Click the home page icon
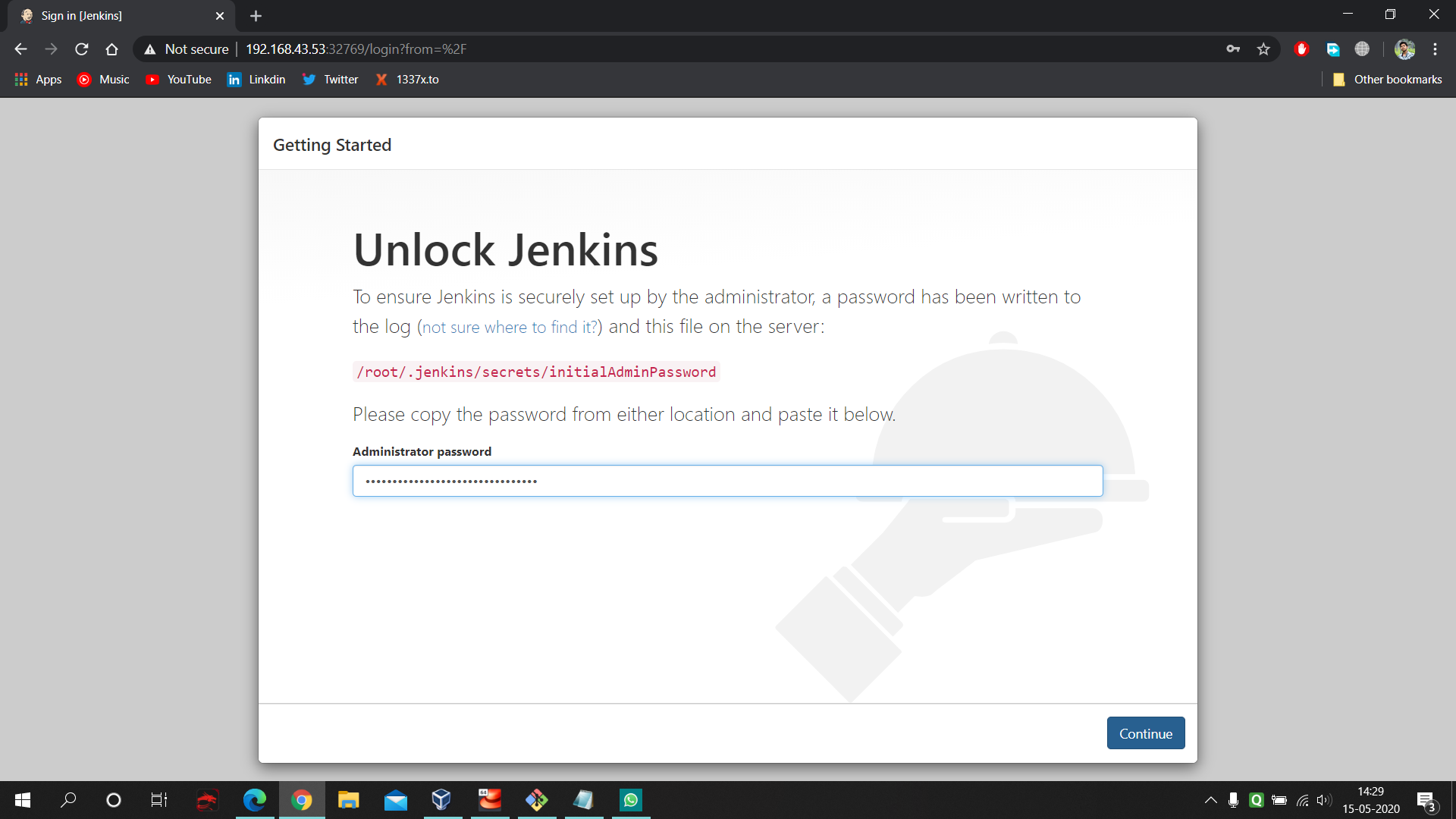The image size is (1456, 819). coord(111,49)
